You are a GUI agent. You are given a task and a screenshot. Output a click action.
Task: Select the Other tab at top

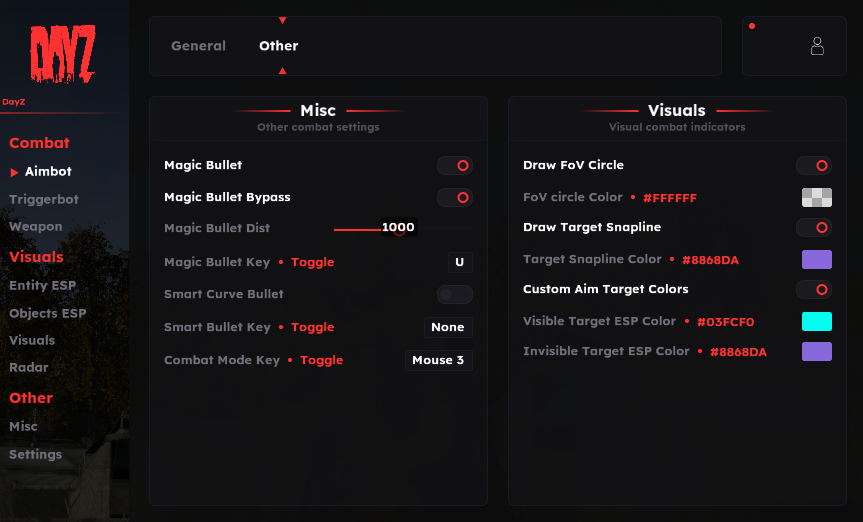tap(278, 46)
